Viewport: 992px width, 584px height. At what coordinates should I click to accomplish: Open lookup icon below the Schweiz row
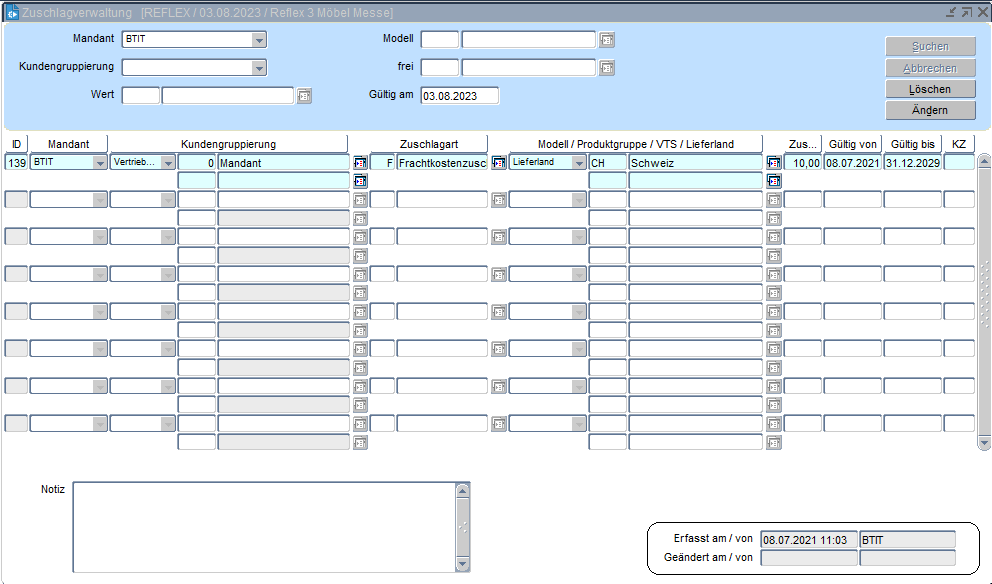(773, 181)
